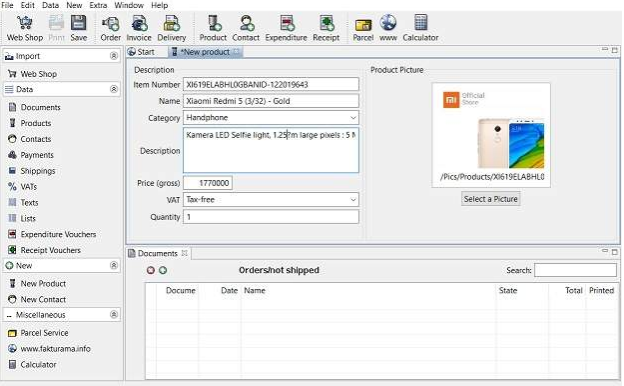Open Documents in the Data sidebar
The width and height of the screenshot is (624, 386).
pos(35,107)
